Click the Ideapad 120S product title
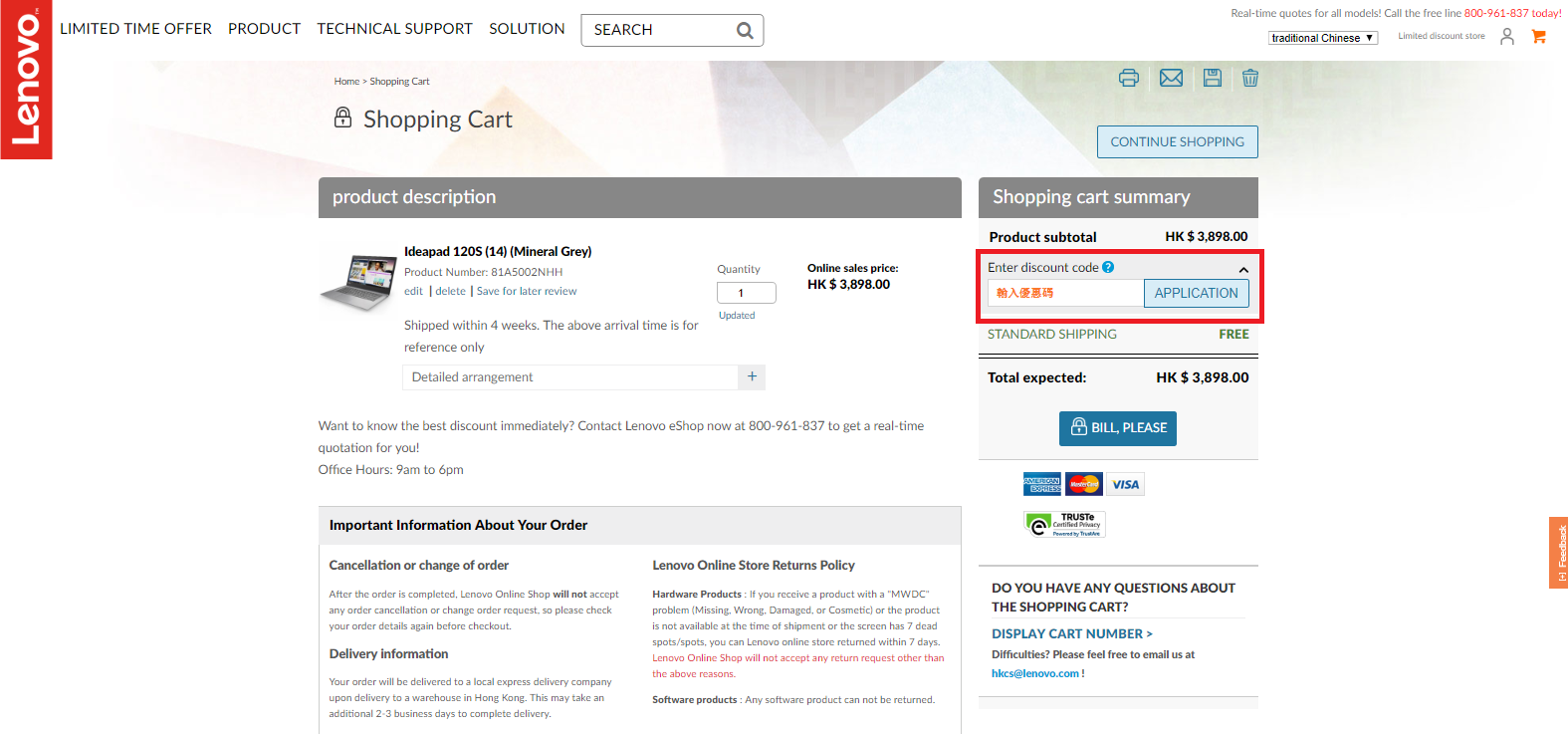This screenshot has height=734, width=1568. click(x=498, y=251)
